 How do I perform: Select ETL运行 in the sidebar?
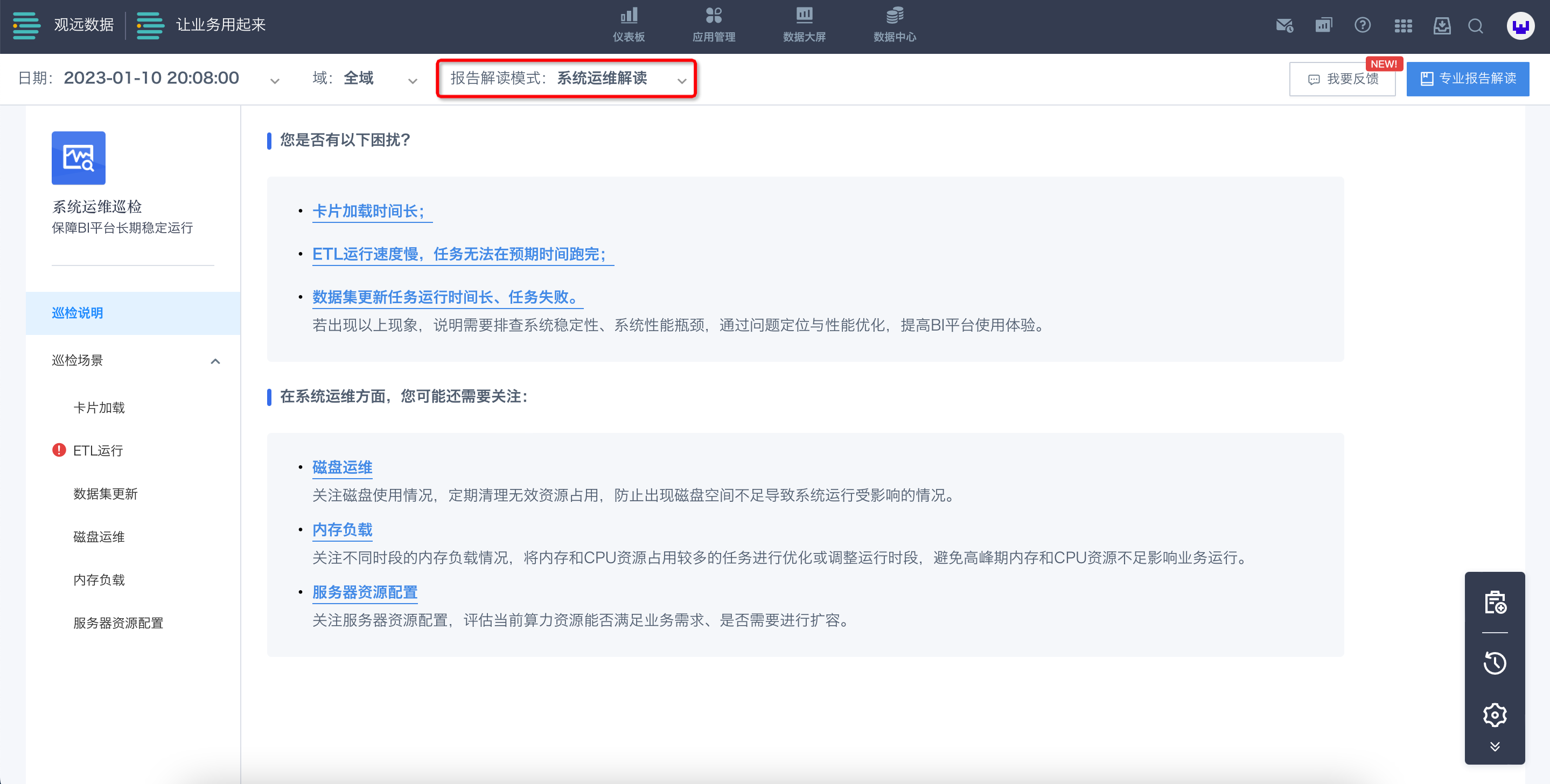(97, 451)
